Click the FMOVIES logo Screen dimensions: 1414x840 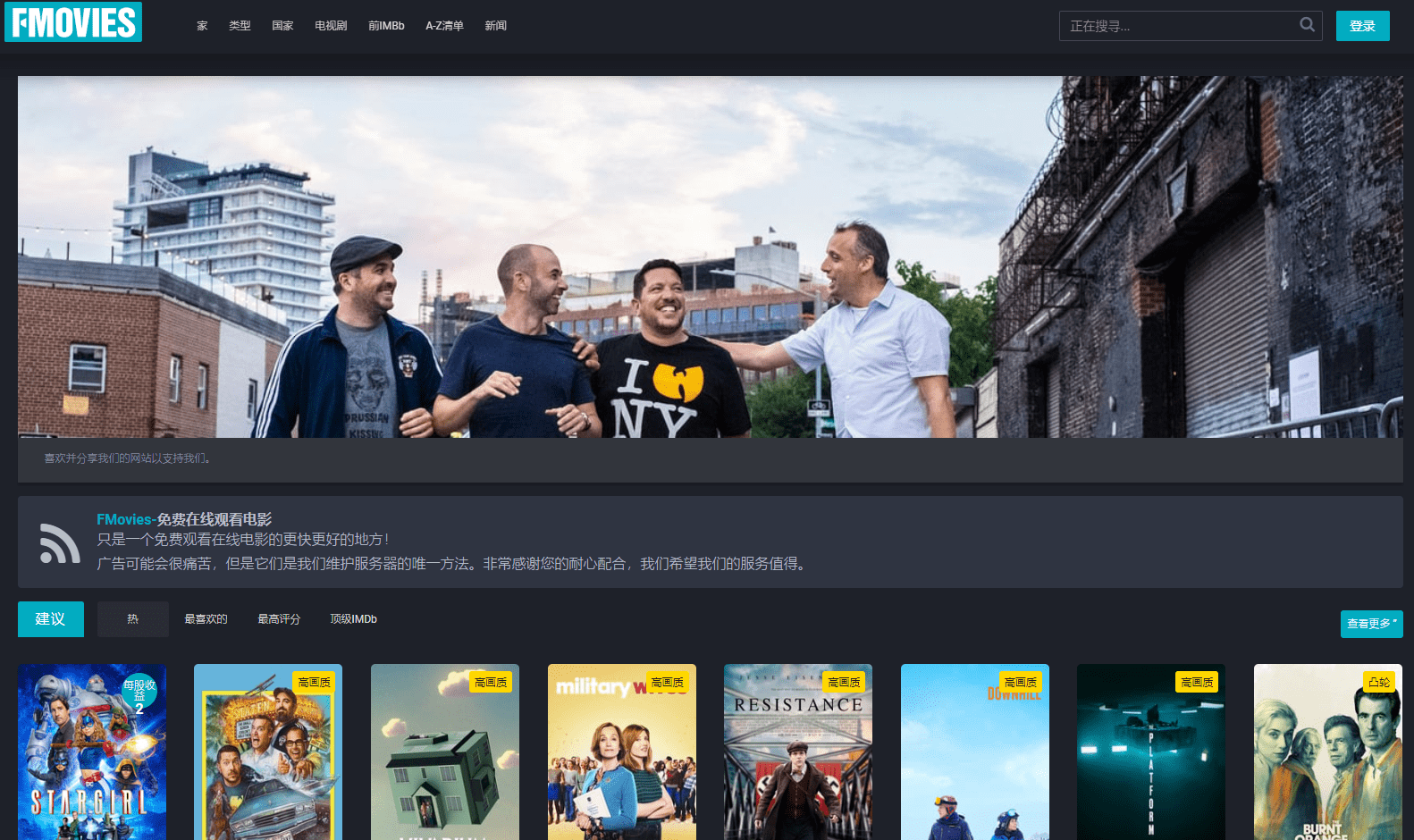(73, 21)
